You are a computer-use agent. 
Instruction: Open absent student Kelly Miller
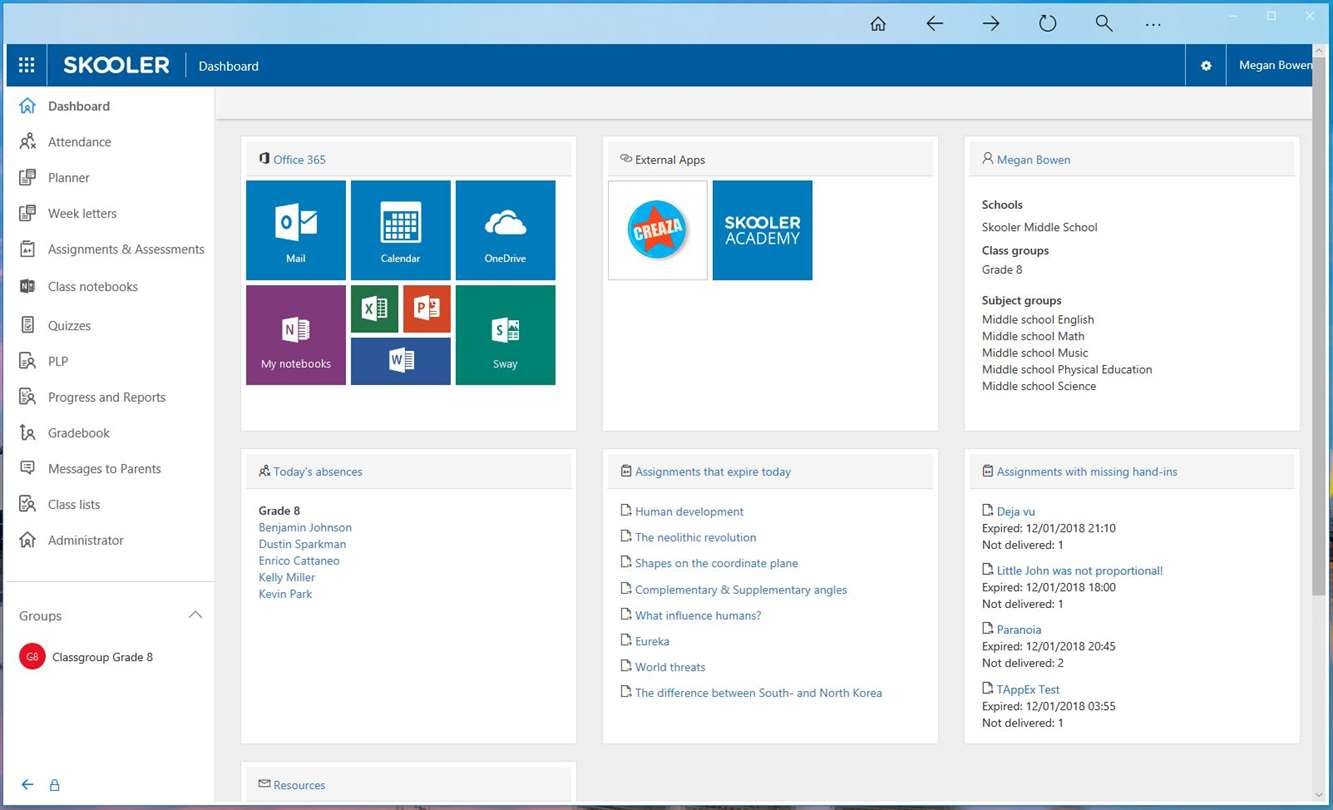click(287, 578)
